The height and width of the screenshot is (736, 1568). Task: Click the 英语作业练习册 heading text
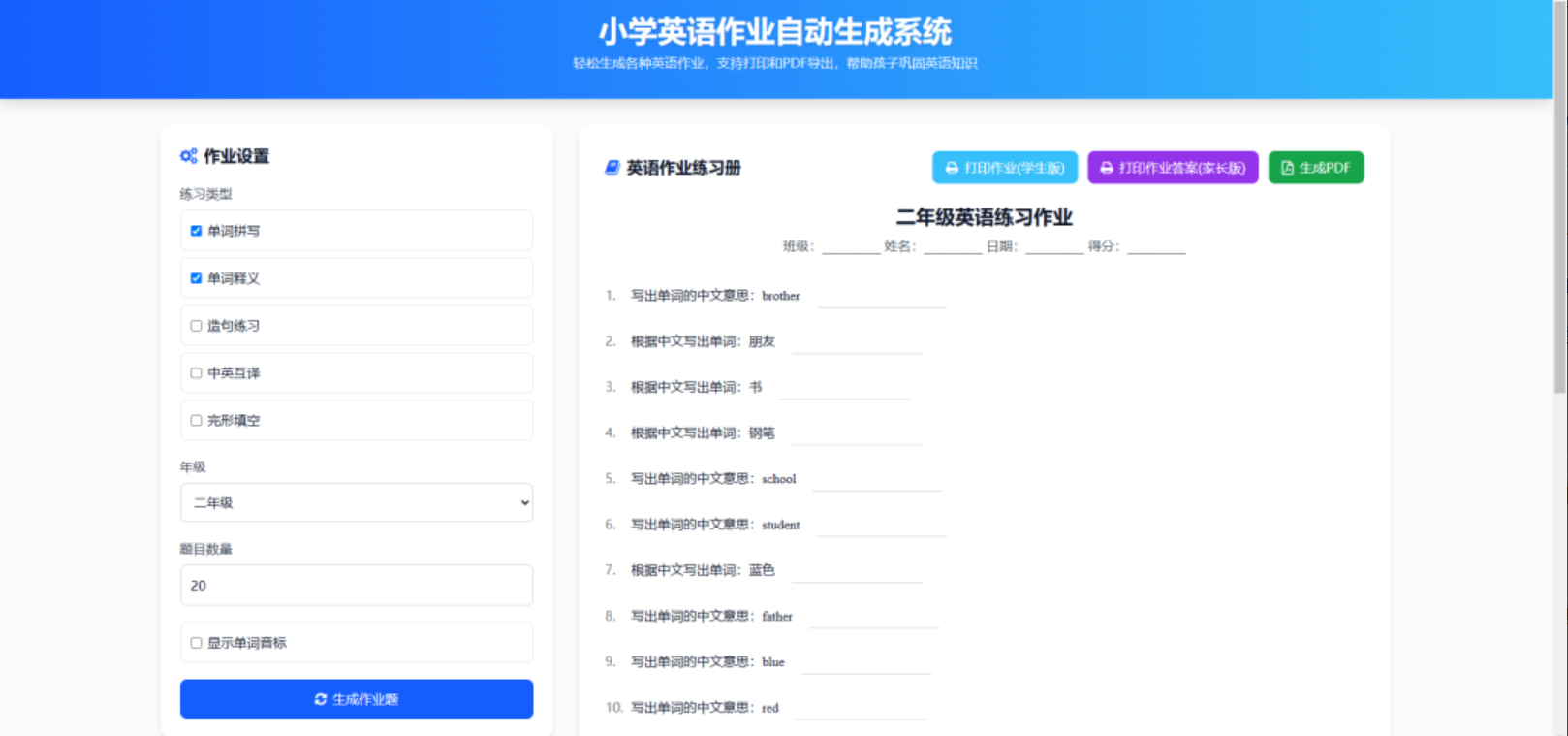[683, 168]
